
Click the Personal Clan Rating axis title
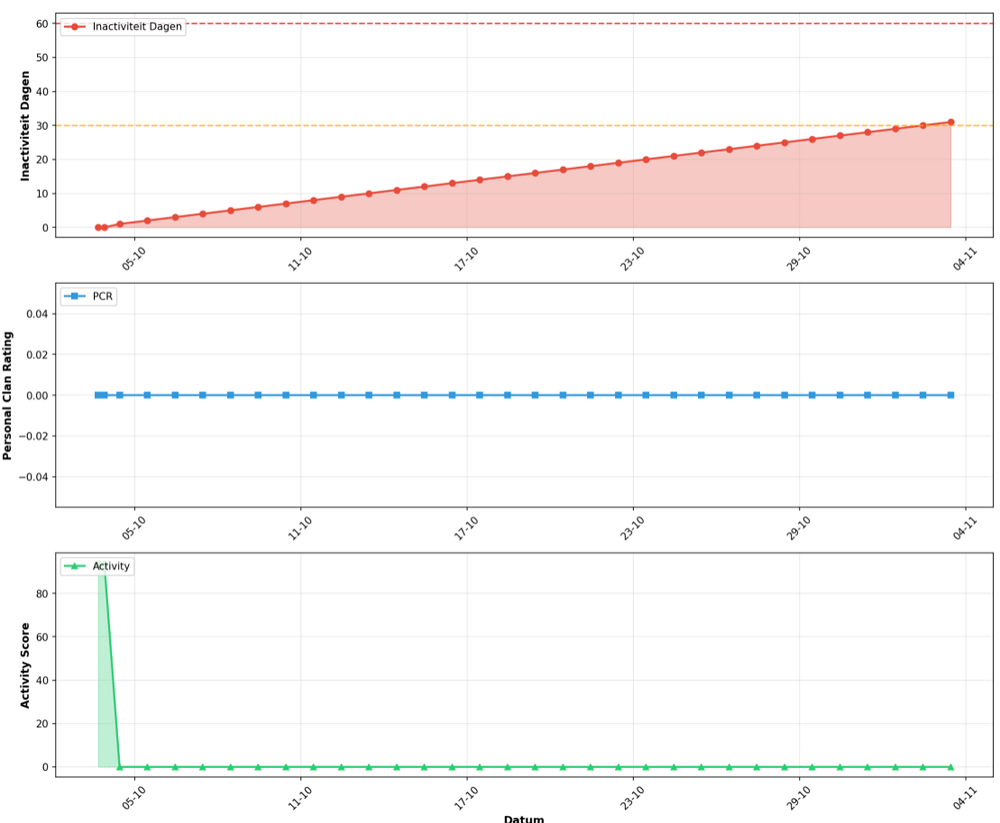point(8,395)
